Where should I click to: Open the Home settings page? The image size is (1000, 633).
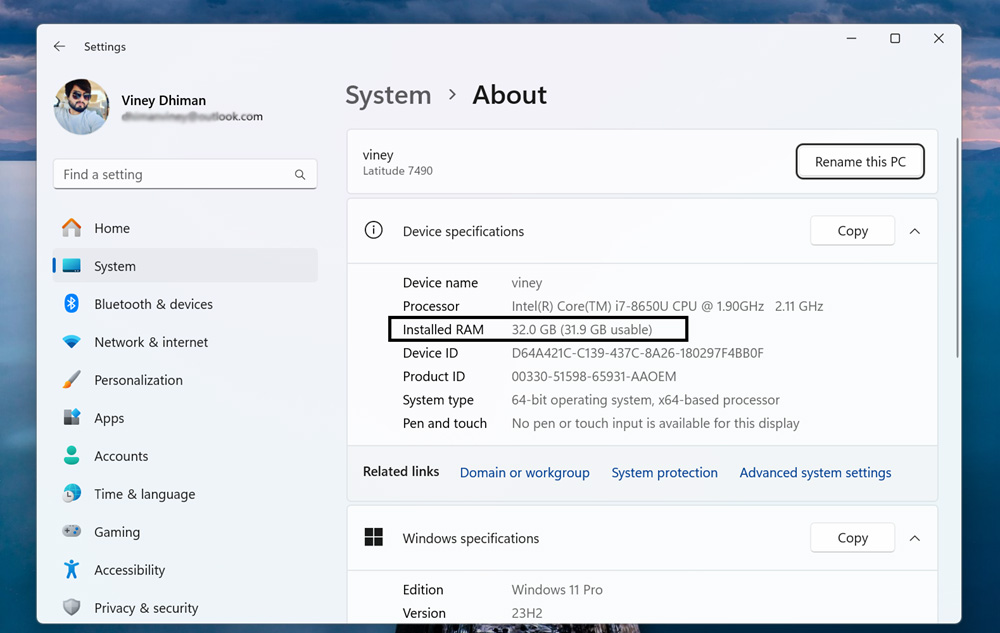coord(185,228)
